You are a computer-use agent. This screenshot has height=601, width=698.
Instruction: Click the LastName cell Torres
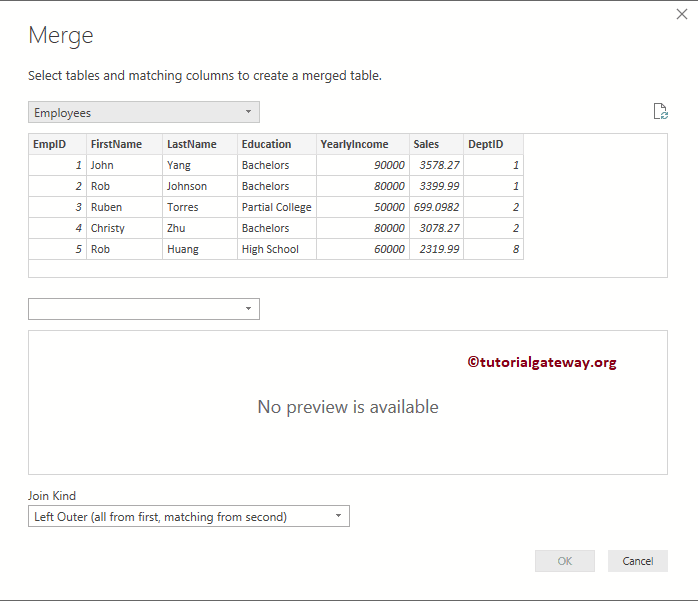200,207
